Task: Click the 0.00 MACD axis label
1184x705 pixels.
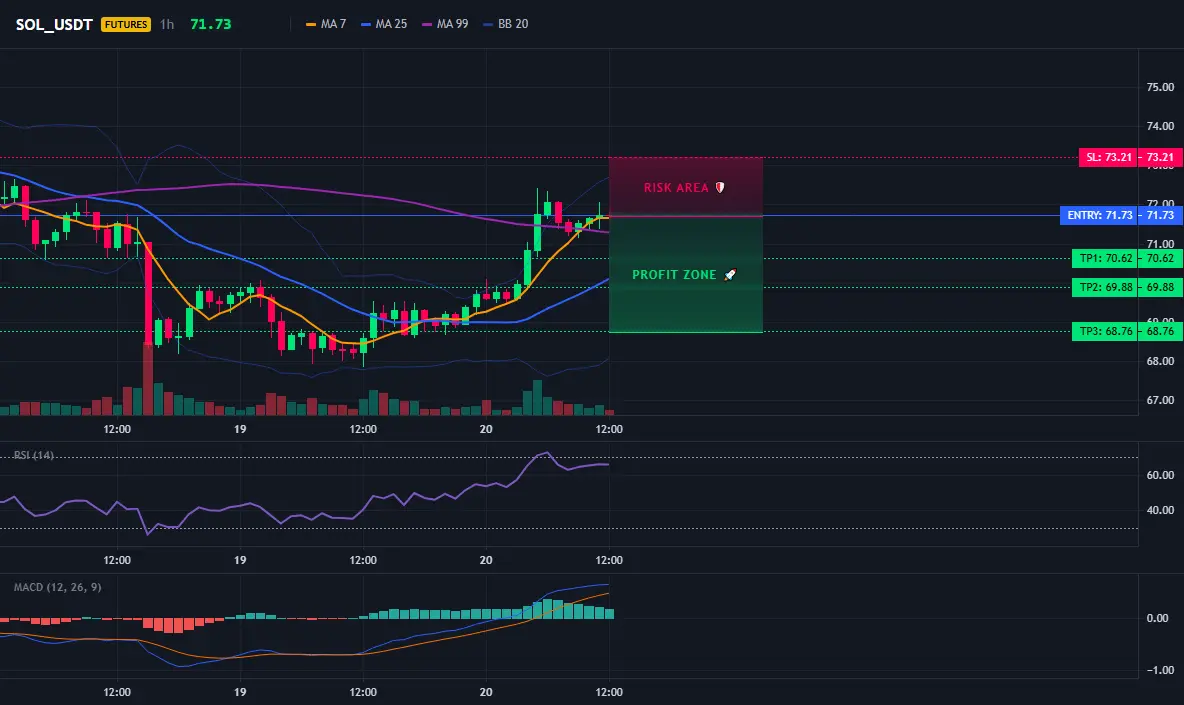Action: point(1158,617)
